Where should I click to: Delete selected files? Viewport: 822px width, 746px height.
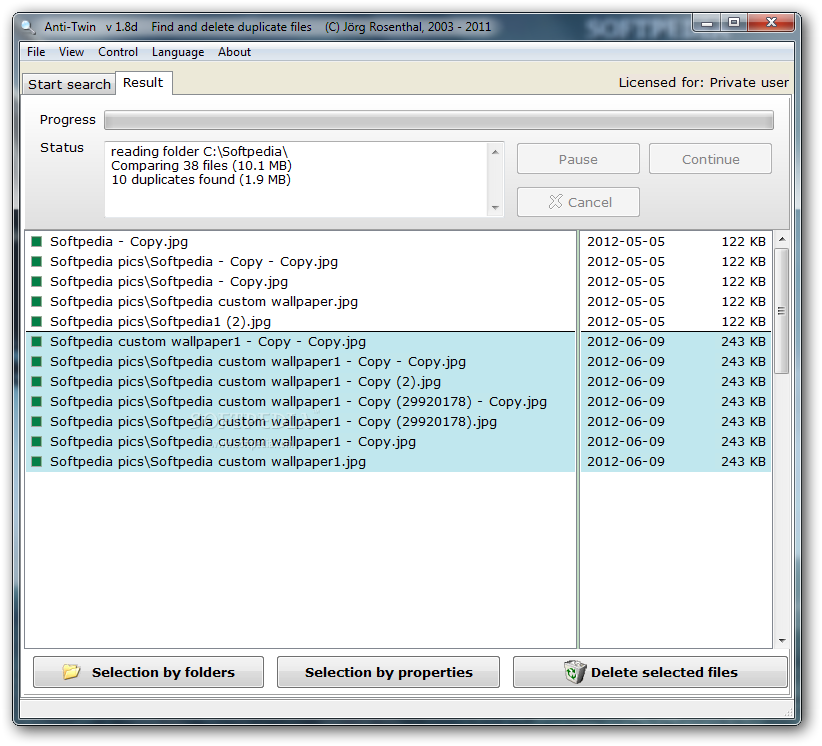[650, 672]
